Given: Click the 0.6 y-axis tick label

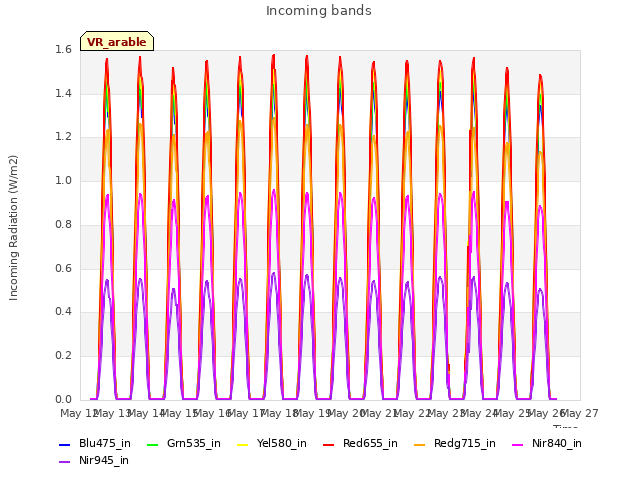Looking at the screenshot, I should pos(63,268).
